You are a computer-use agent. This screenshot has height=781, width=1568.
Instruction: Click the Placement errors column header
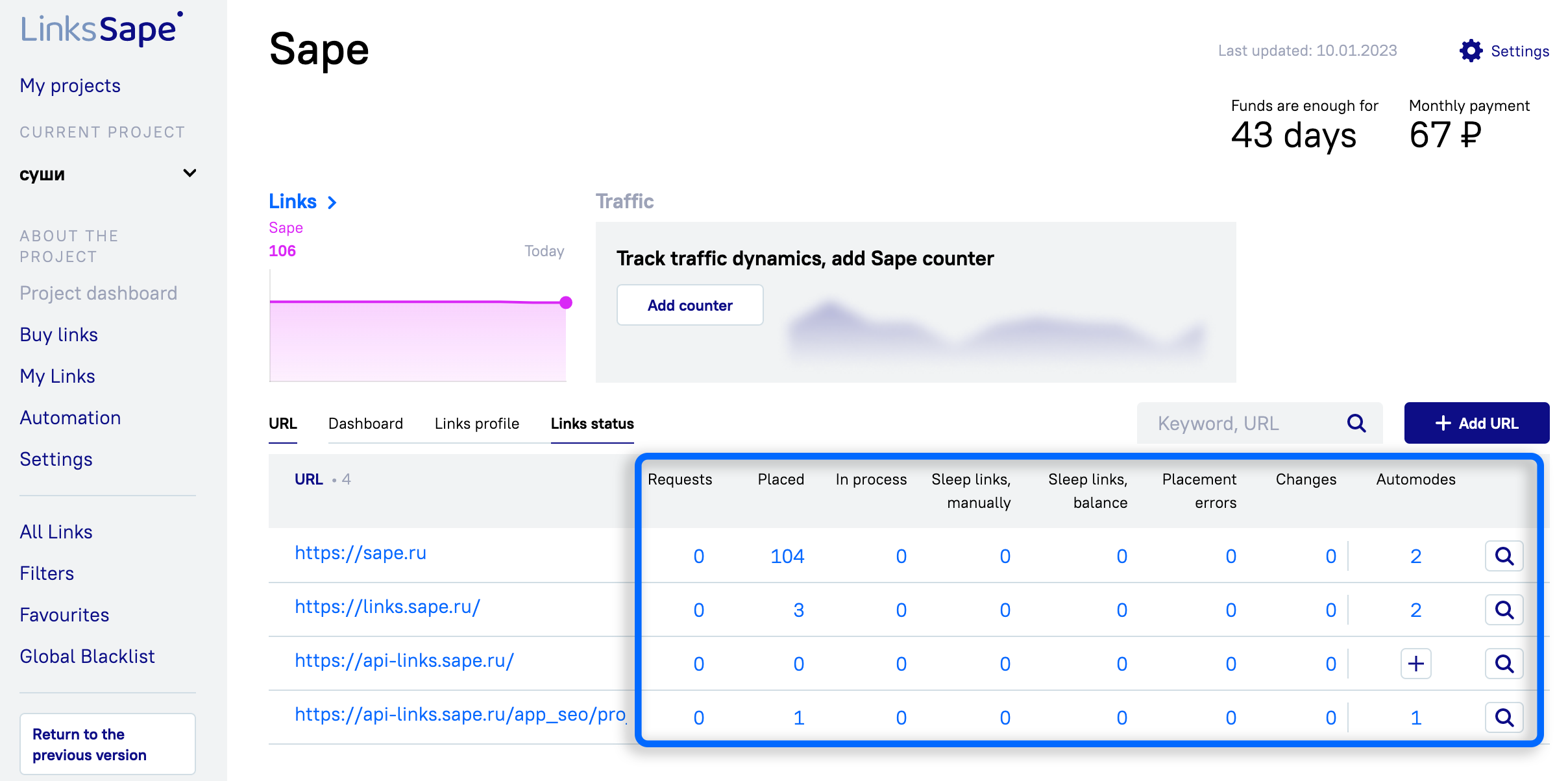coord(1199,491)
